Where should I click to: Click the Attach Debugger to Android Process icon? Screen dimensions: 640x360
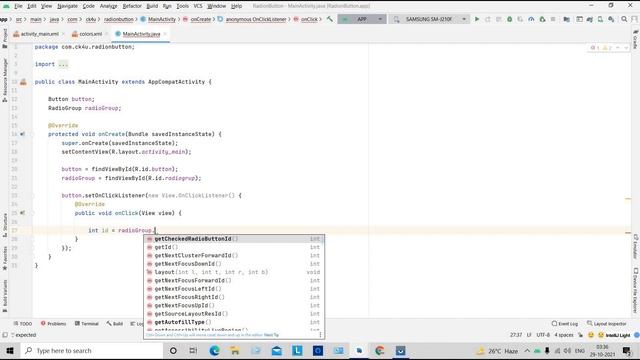coord(542,19)
